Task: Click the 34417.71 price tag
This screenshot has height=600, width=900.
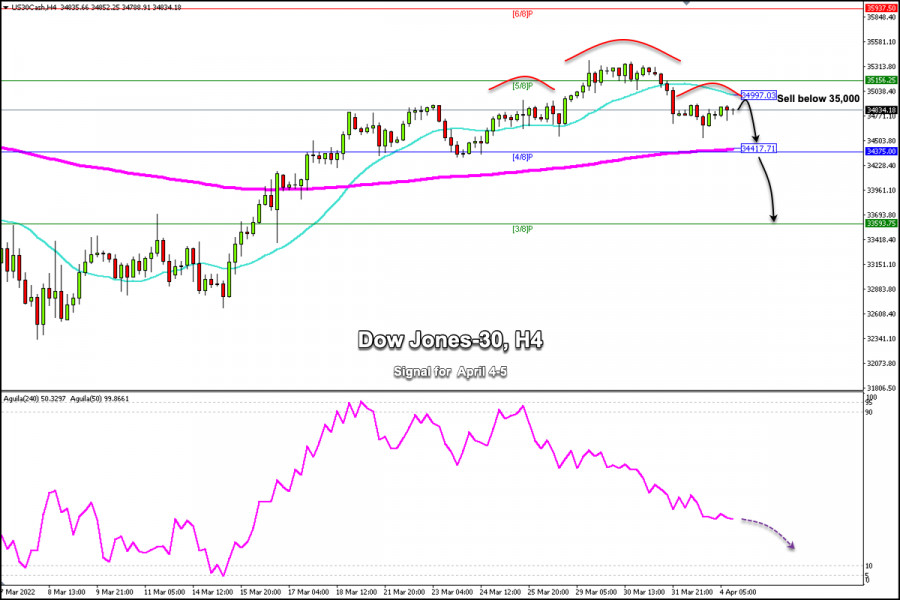Action: (758, 148)
